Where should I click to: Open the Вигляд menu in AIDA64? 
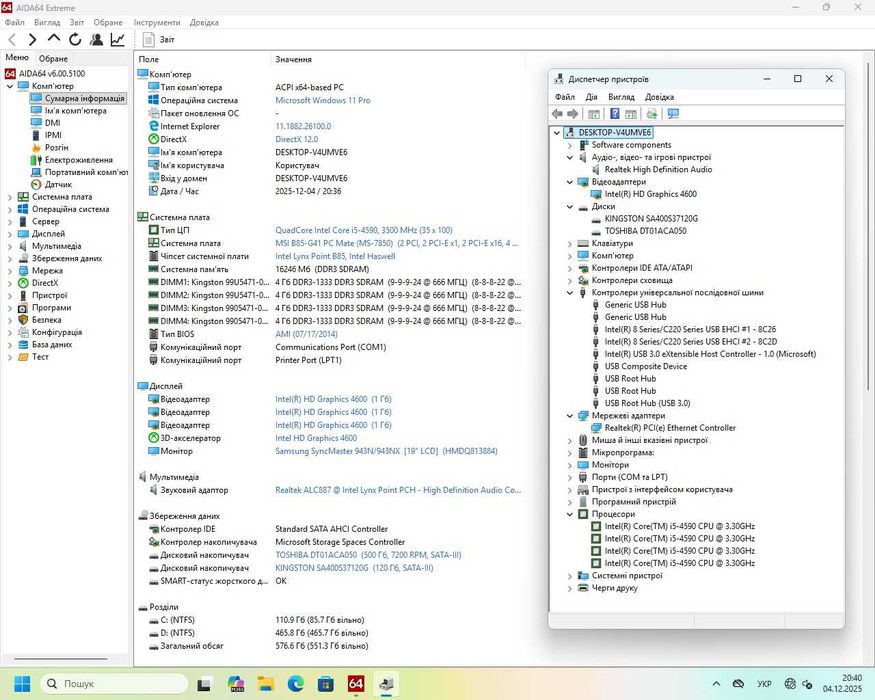[47, 22]
